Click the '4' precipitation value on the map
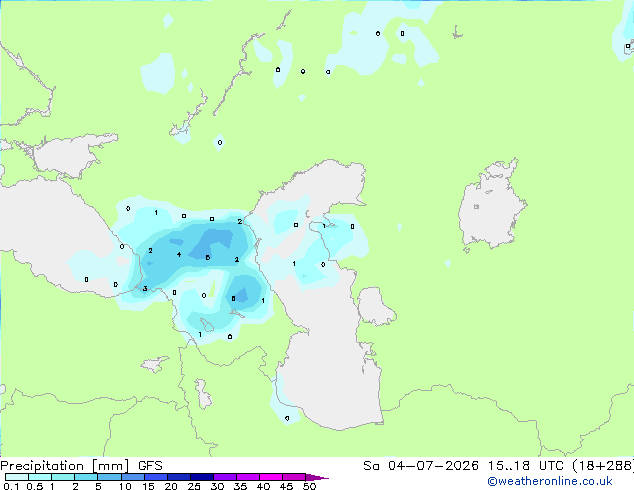The width and height of the screenshot is (634, 490). (x=179, y=254)
